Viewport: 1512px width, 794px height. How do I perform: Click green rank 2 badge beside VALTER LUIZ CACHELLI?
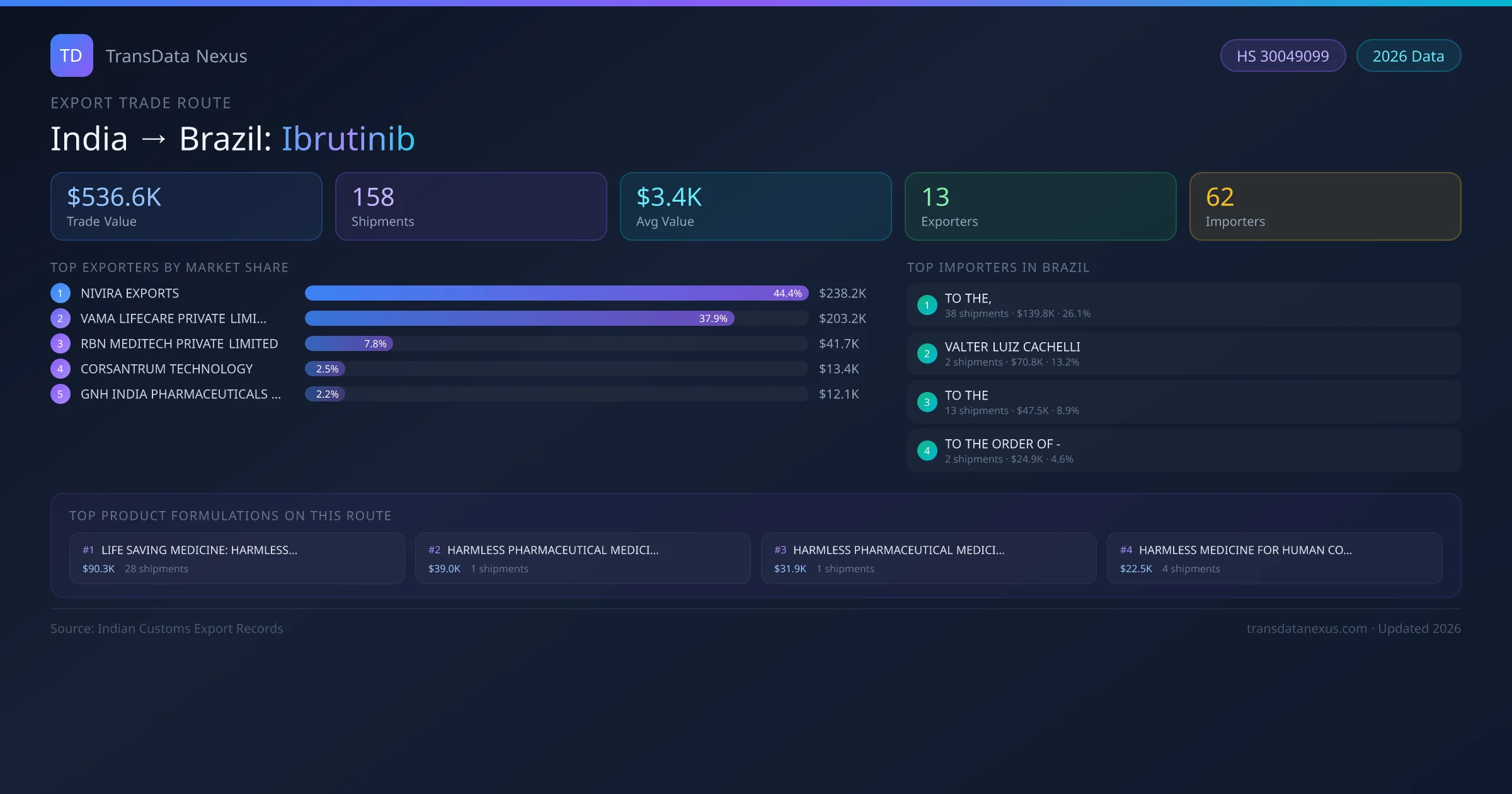tap(927, 354)
